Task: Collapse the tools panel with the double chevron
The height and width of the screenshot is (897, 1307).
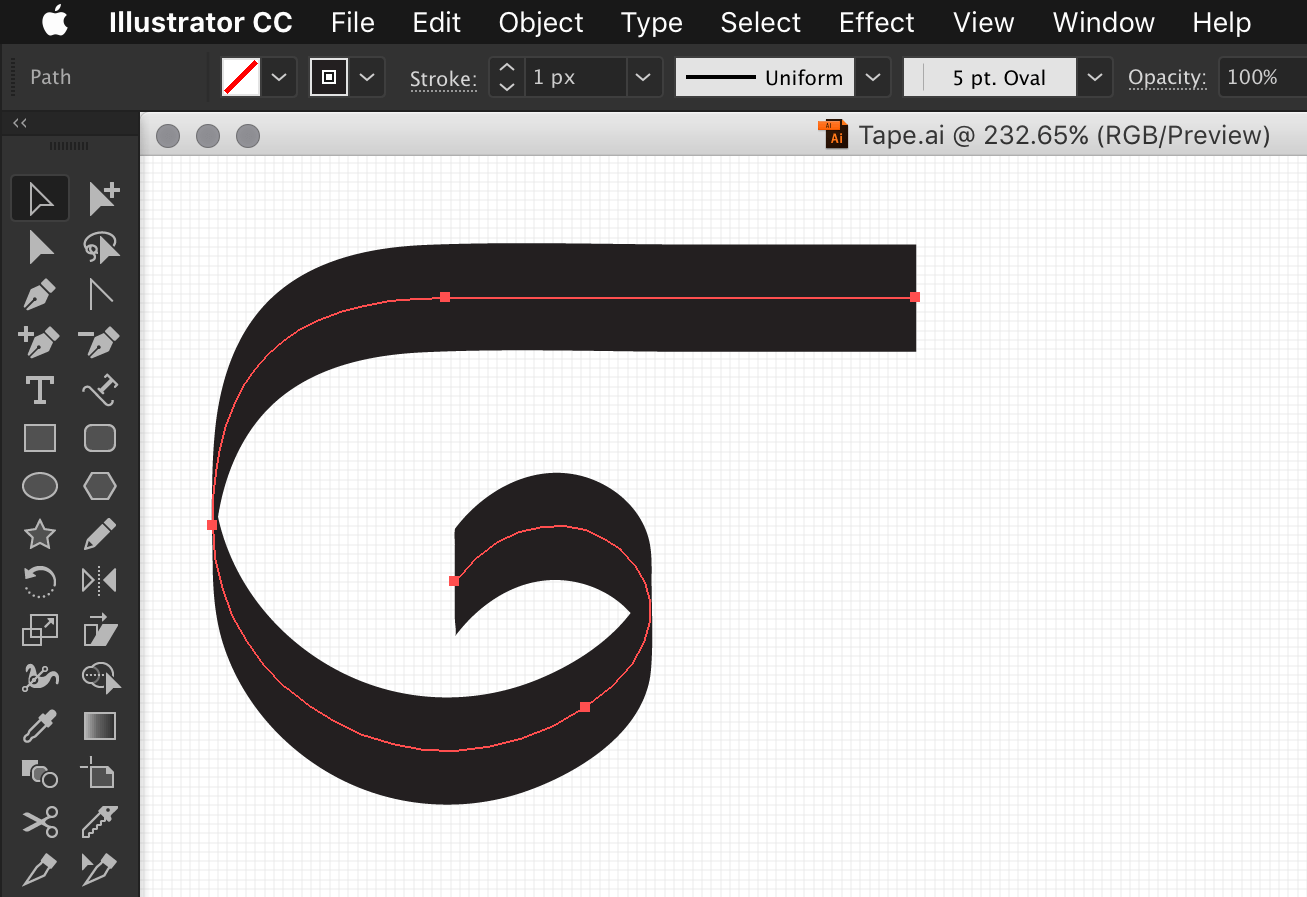Action: point(19,122)
